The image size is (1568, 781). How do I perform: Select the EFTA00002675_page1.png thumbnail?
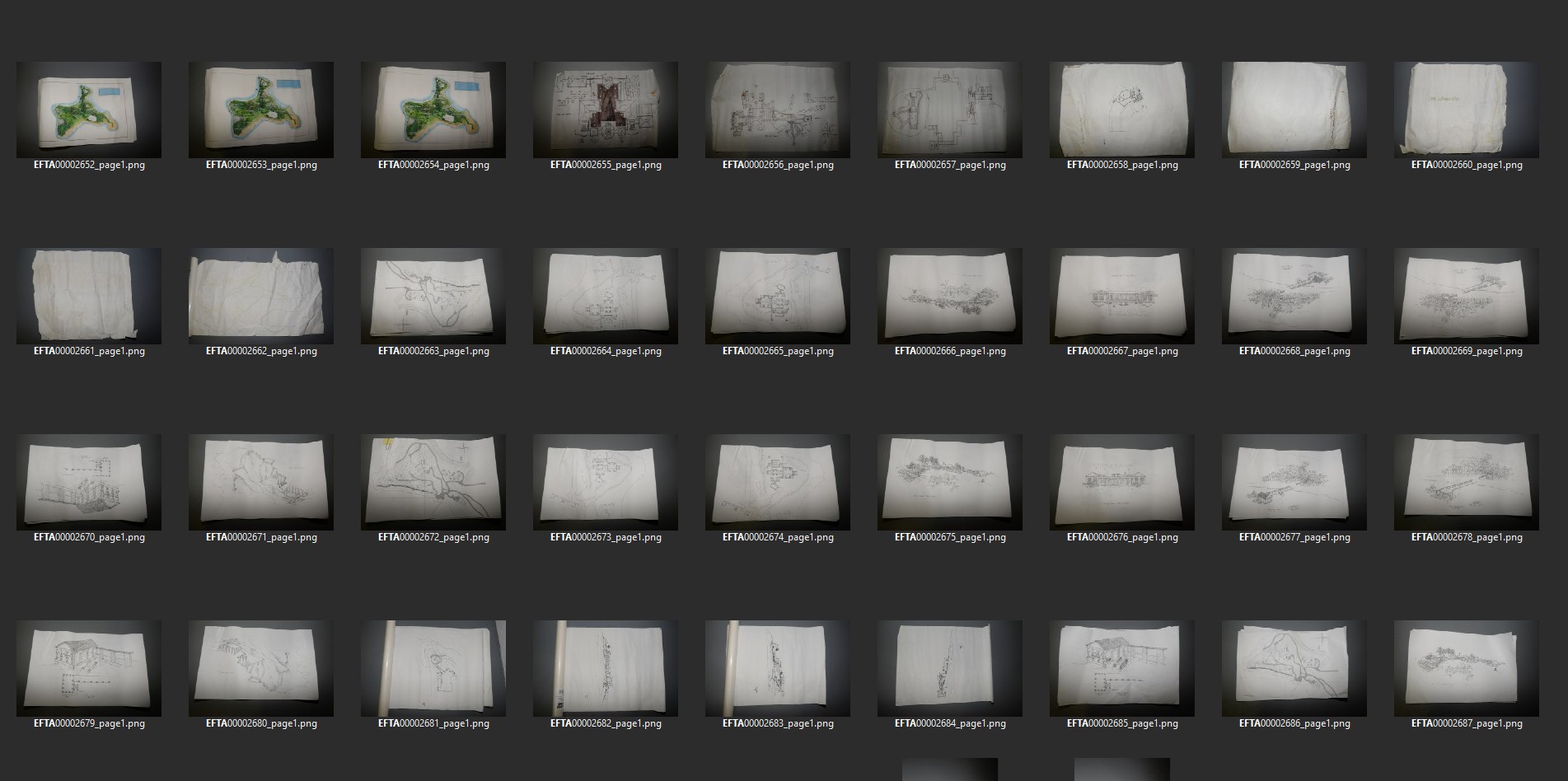click(950, 482)
